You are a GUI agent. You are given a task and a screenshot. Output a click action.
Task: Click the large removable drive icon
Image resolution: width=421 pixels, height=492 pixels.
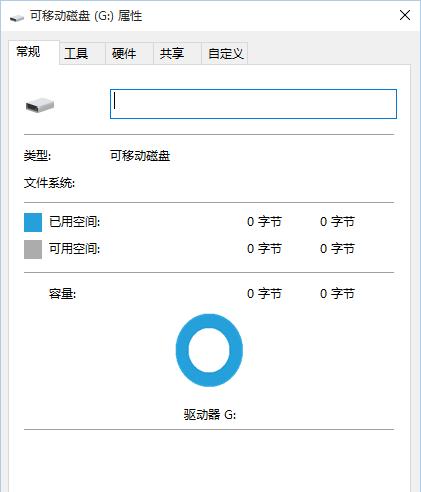pyautogui.click(x=40, y=105)
